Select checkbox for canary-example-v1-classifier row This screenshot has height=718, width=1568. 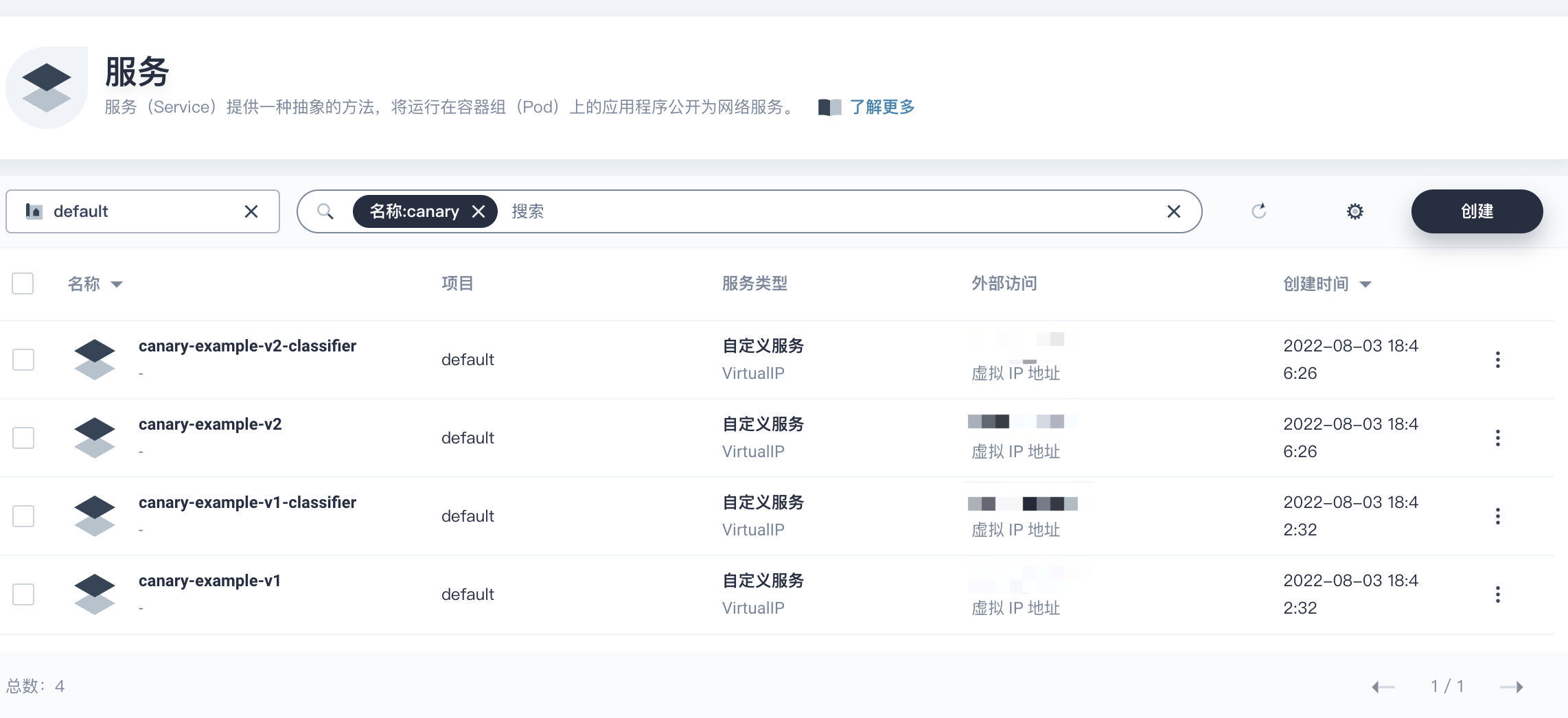[x=23, y=516]
